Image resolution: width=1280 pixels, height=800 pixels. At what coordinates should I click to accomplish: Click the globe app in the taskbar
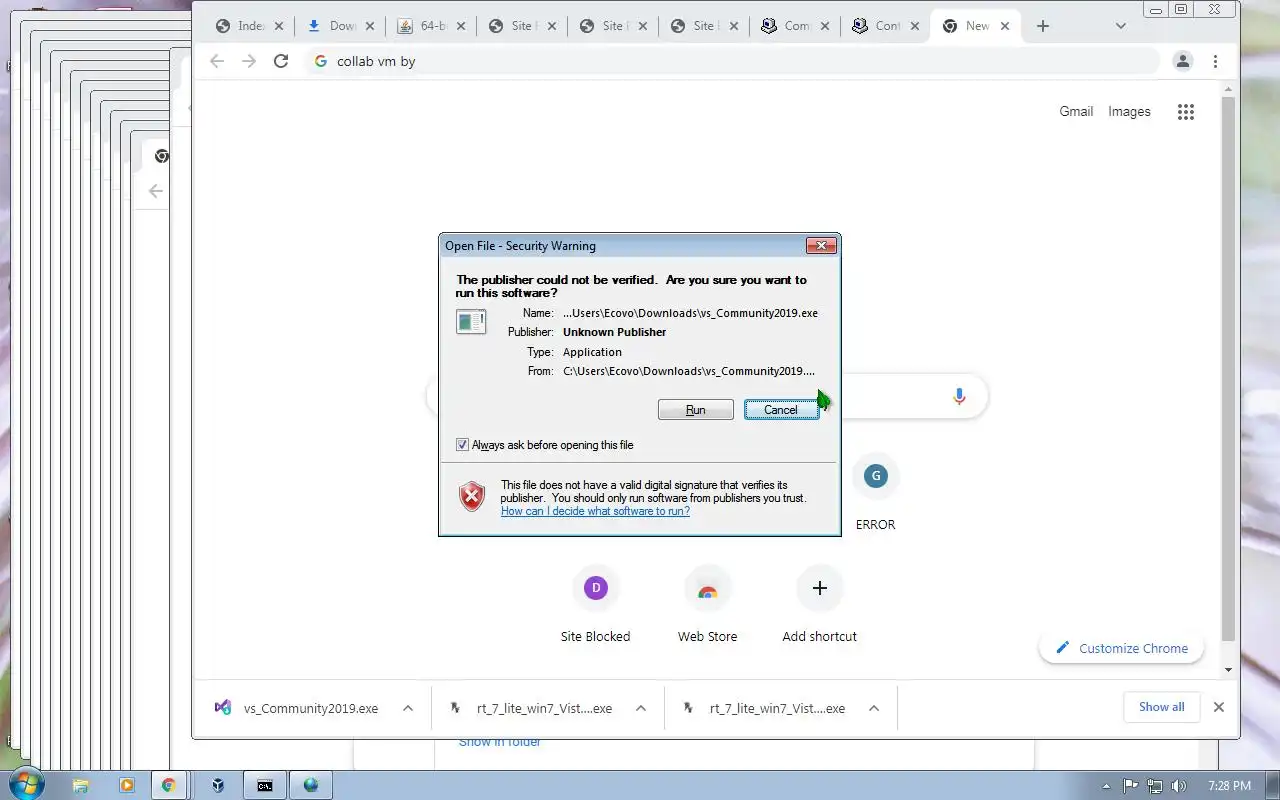point(311,785)
